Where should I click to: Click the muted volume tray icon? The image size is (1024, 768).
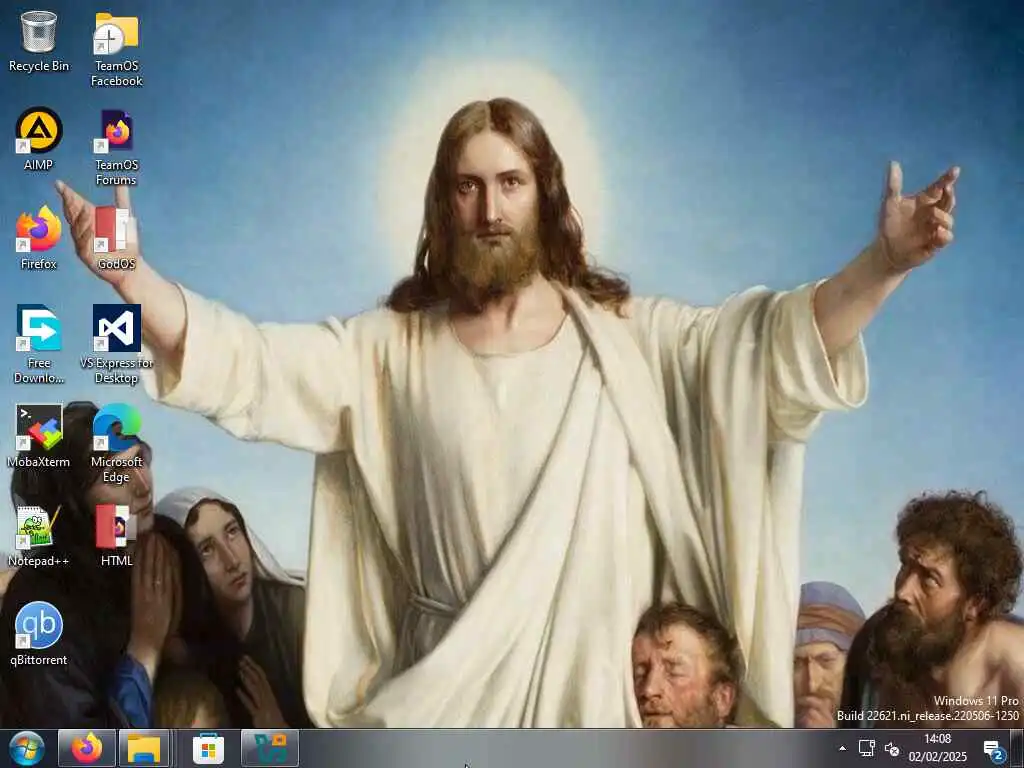point(892,748)
